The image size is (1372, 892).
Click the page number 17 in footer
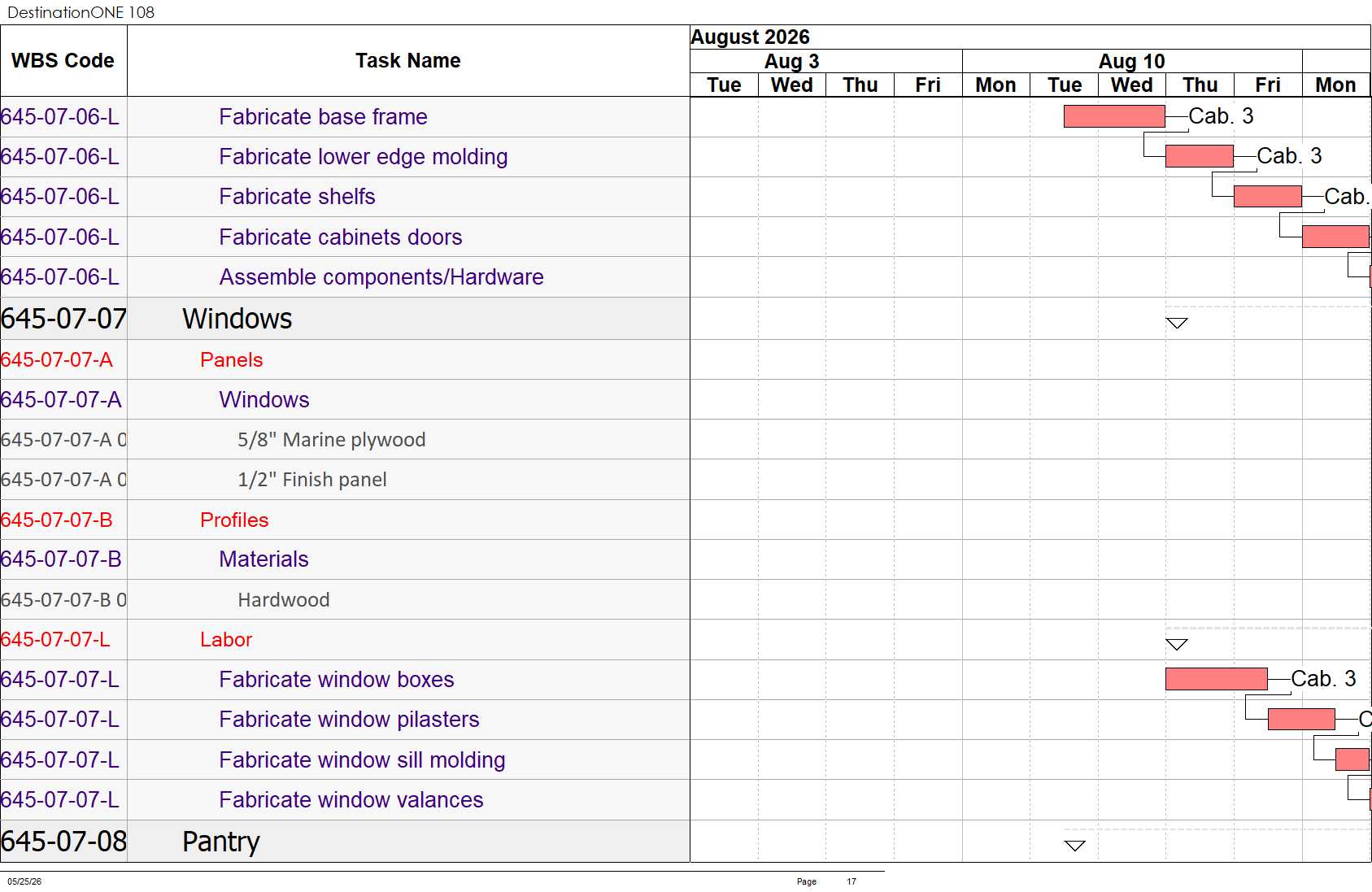coord(852,881)
